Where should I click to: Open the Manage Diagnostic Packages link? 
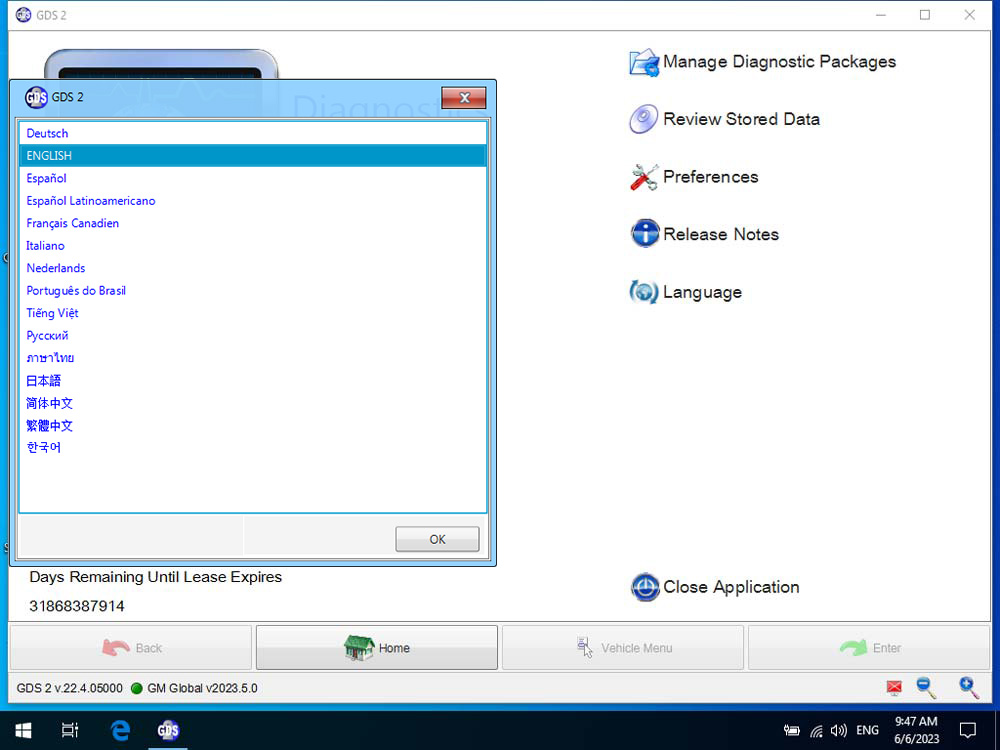click(x=779, y=62)
